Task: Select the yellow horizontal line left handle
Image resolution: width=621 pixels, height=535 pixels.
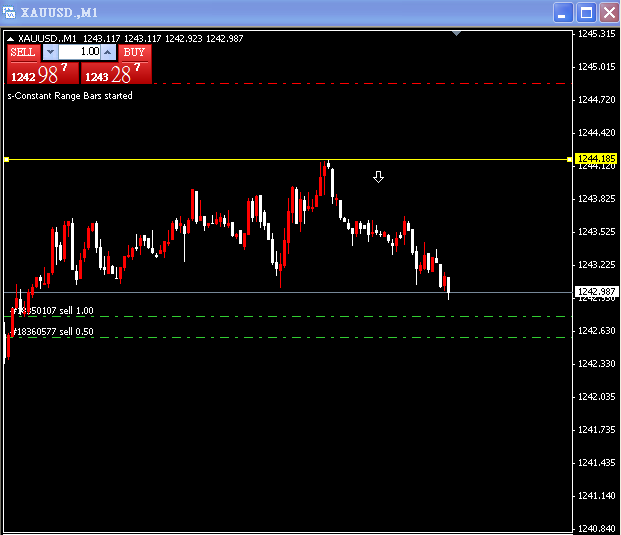Action: pos(6,159)
